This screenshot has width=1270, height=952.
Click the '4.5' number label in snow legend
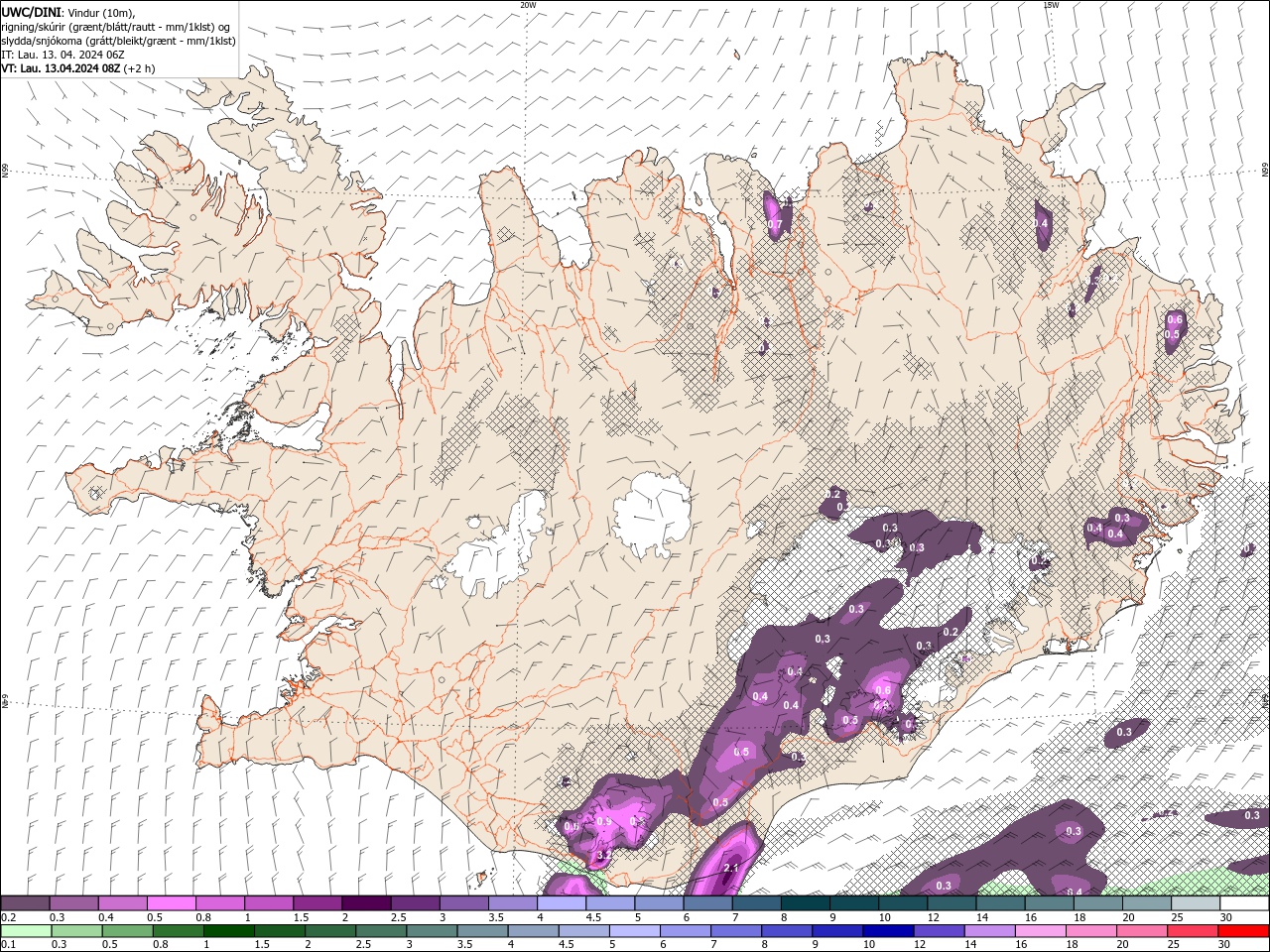pos(593,917)
